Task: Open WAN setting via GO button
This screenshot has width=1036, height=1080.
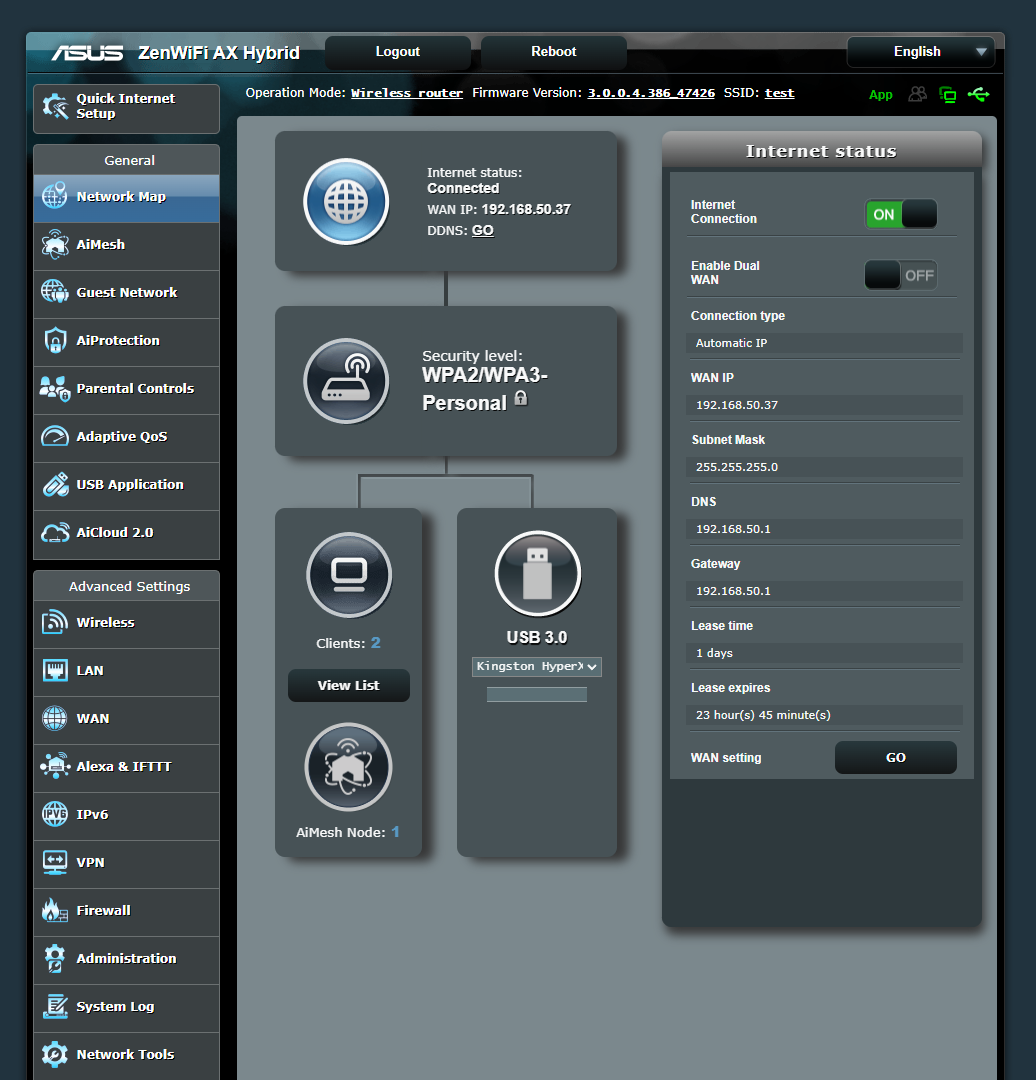Action: click(x=895, y=757)
